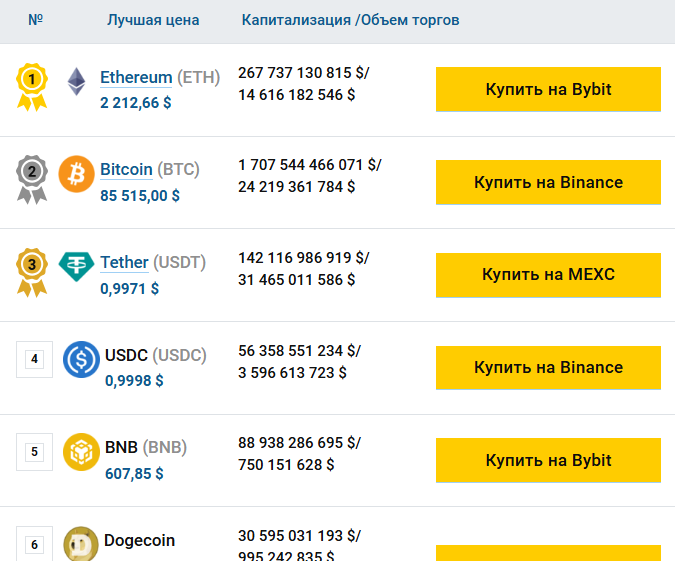The width and height of the screenshot is (675, 561).
Task: Sort by Капитализация /Объем торгов header
Action: pyautogui.click(x=350, y=20)
